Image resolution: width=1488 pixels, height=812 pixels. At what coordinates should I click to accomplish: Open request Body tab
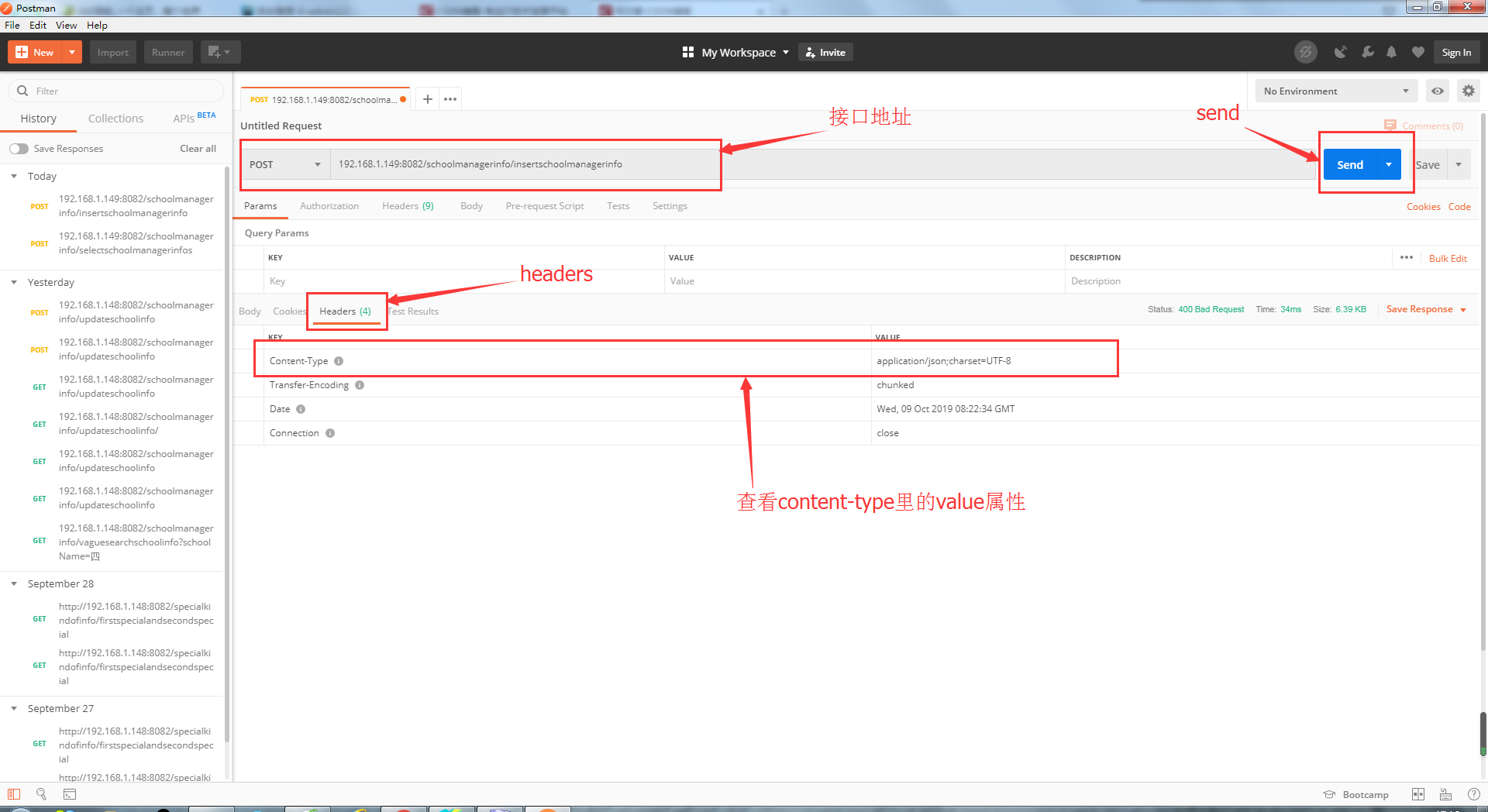click(471, 206)
